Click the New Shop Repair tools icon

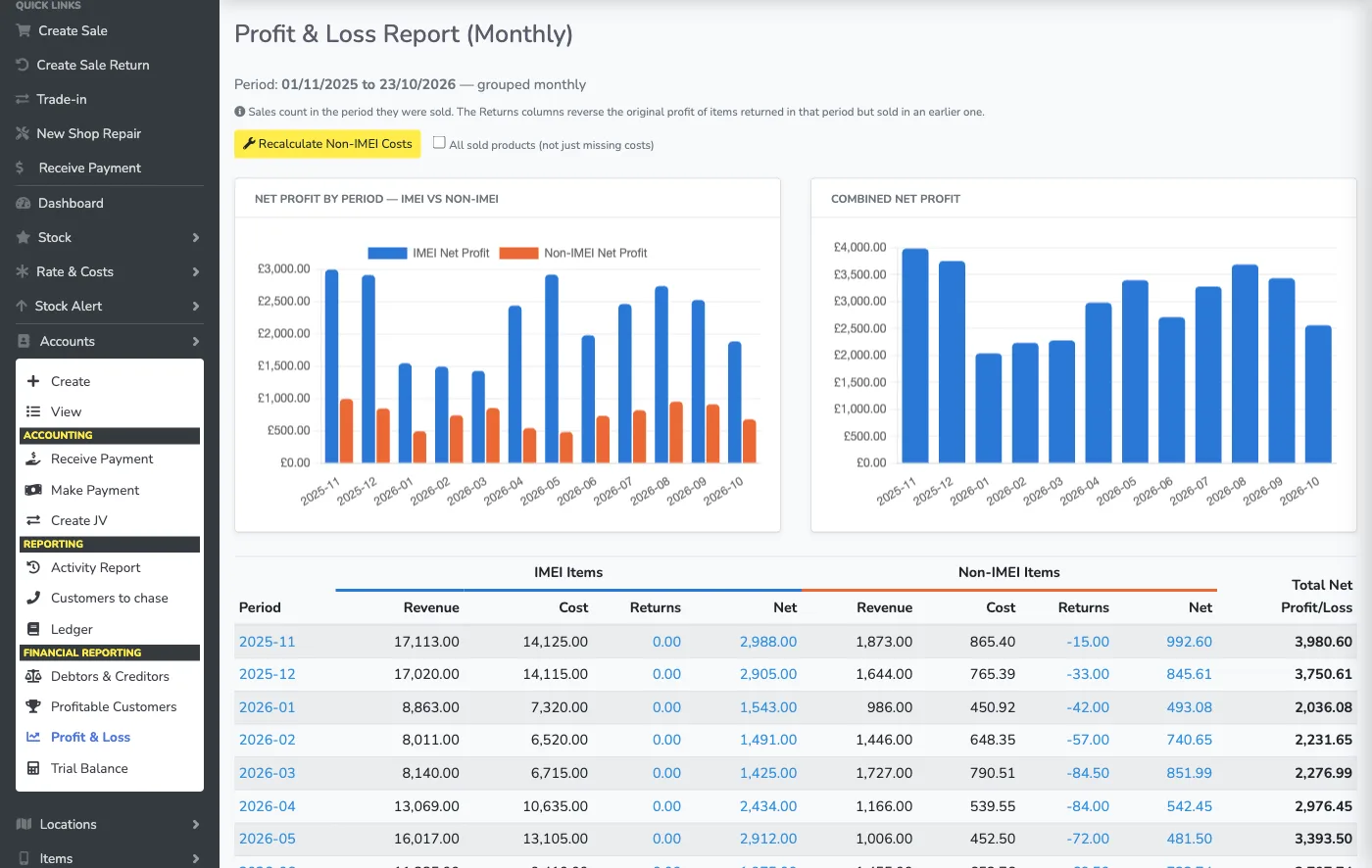point(23,133)
